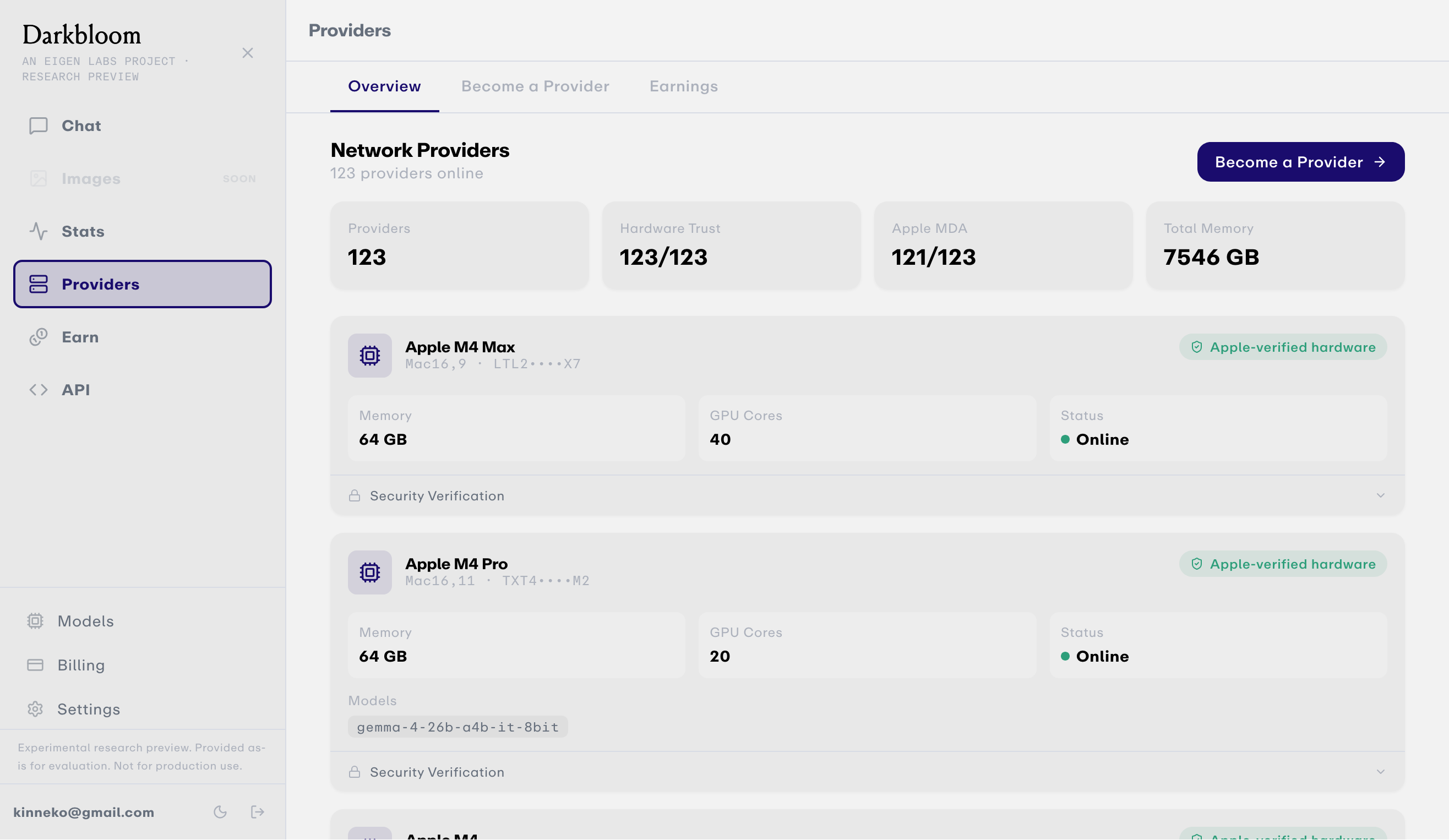The width and height of the screenshot is (1449, 840).
Task: Click the Online status of Apple M4 Pro
Action: 1096,657
